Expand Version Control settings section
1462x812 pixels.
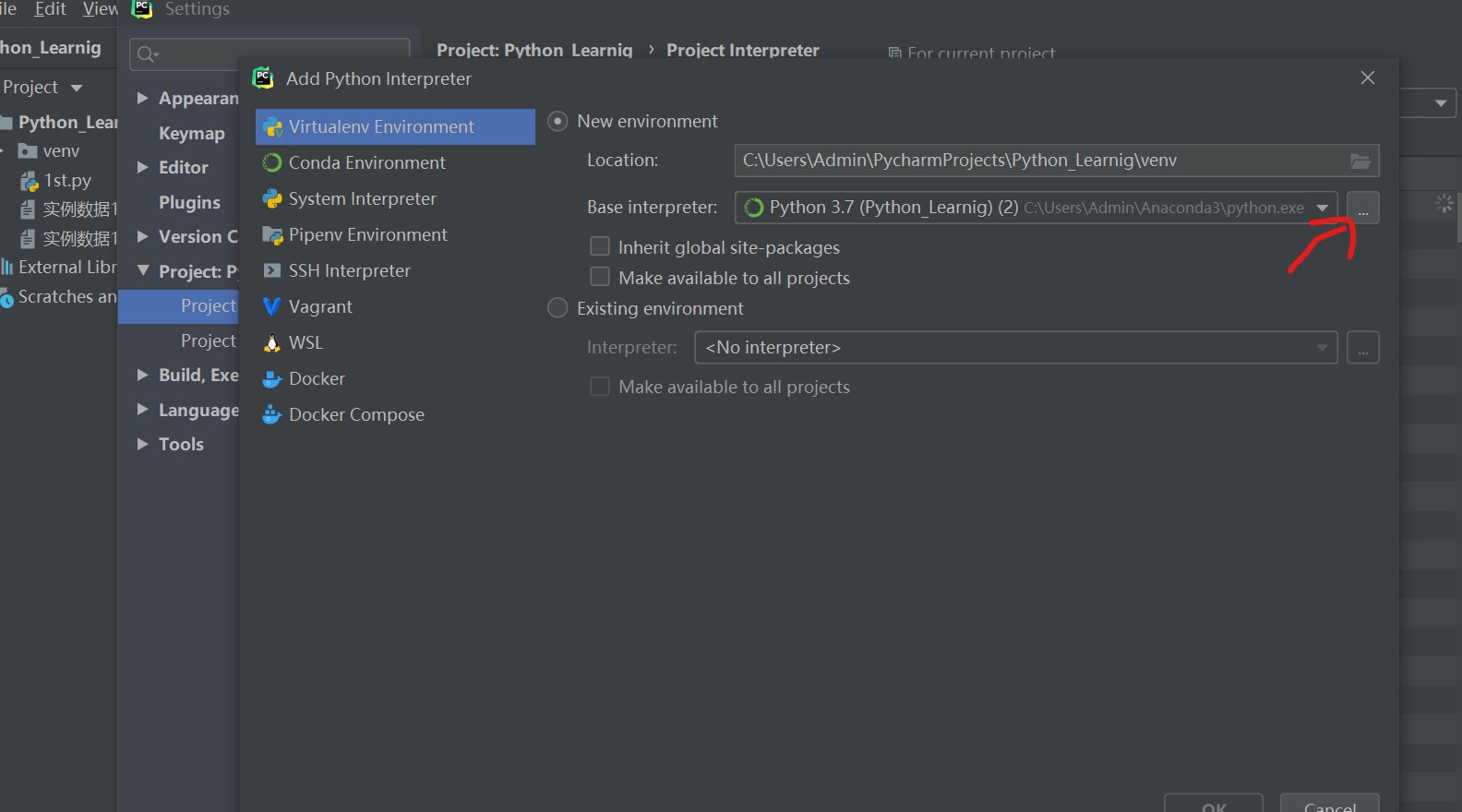pyautogui.click(x=143, y=236)
